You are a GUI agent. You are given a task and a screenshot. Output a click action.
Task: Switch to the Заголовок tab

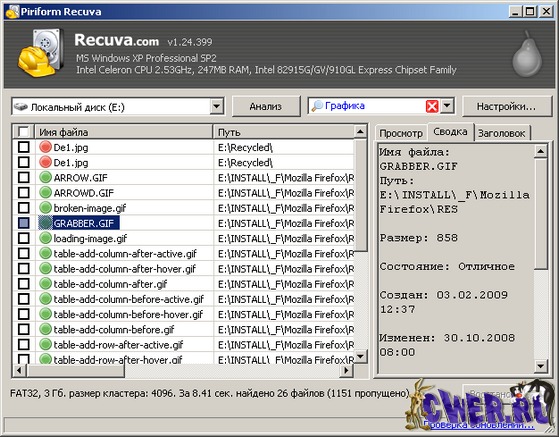coord(502,133)
